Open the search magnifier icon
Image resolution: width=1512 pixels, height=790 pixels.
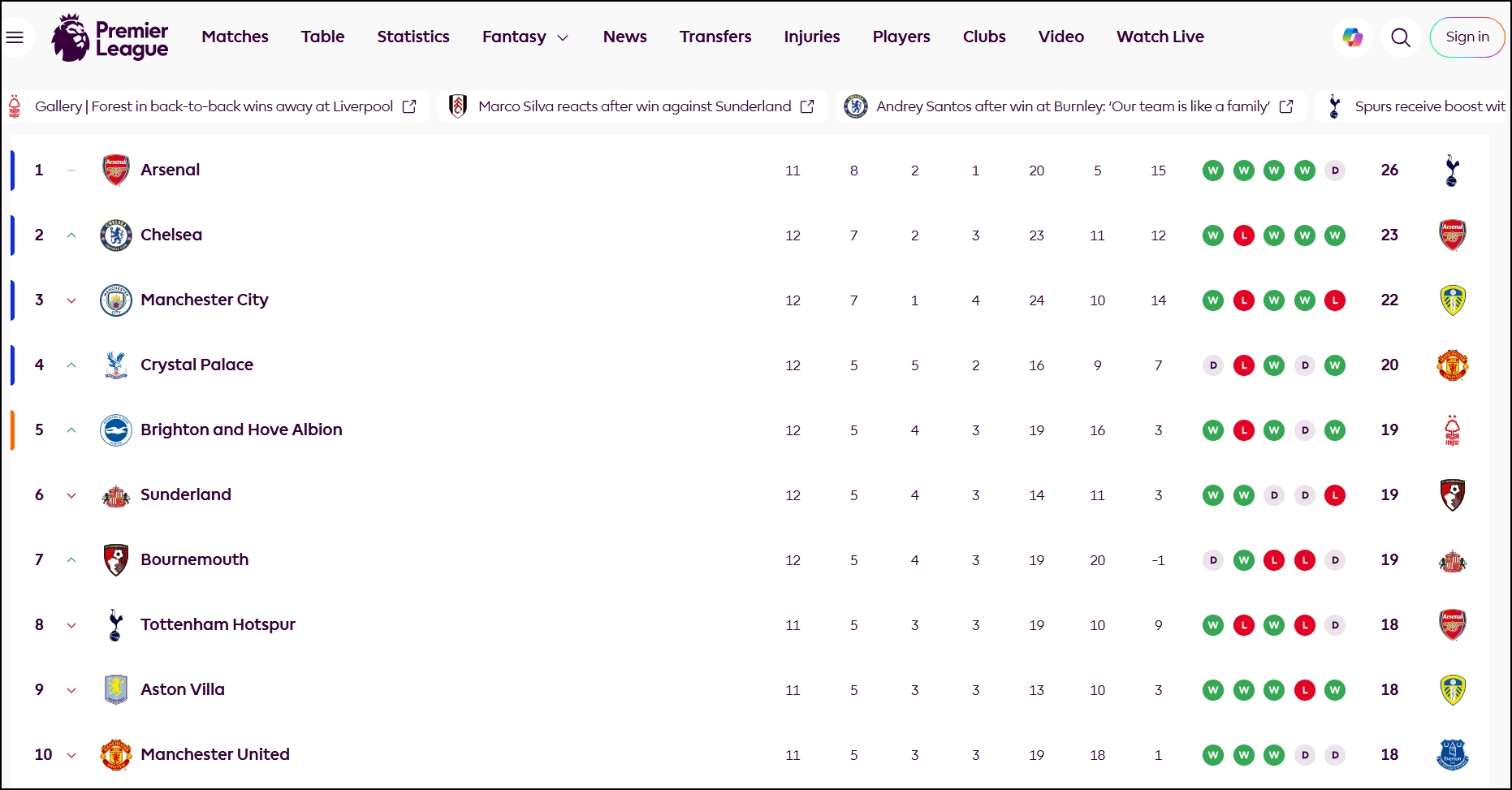pos(1401,37)
